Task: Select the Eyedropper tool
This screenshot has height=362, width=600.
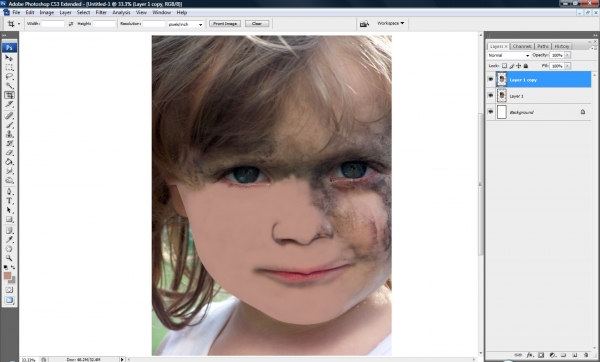Action: (9, 240)
